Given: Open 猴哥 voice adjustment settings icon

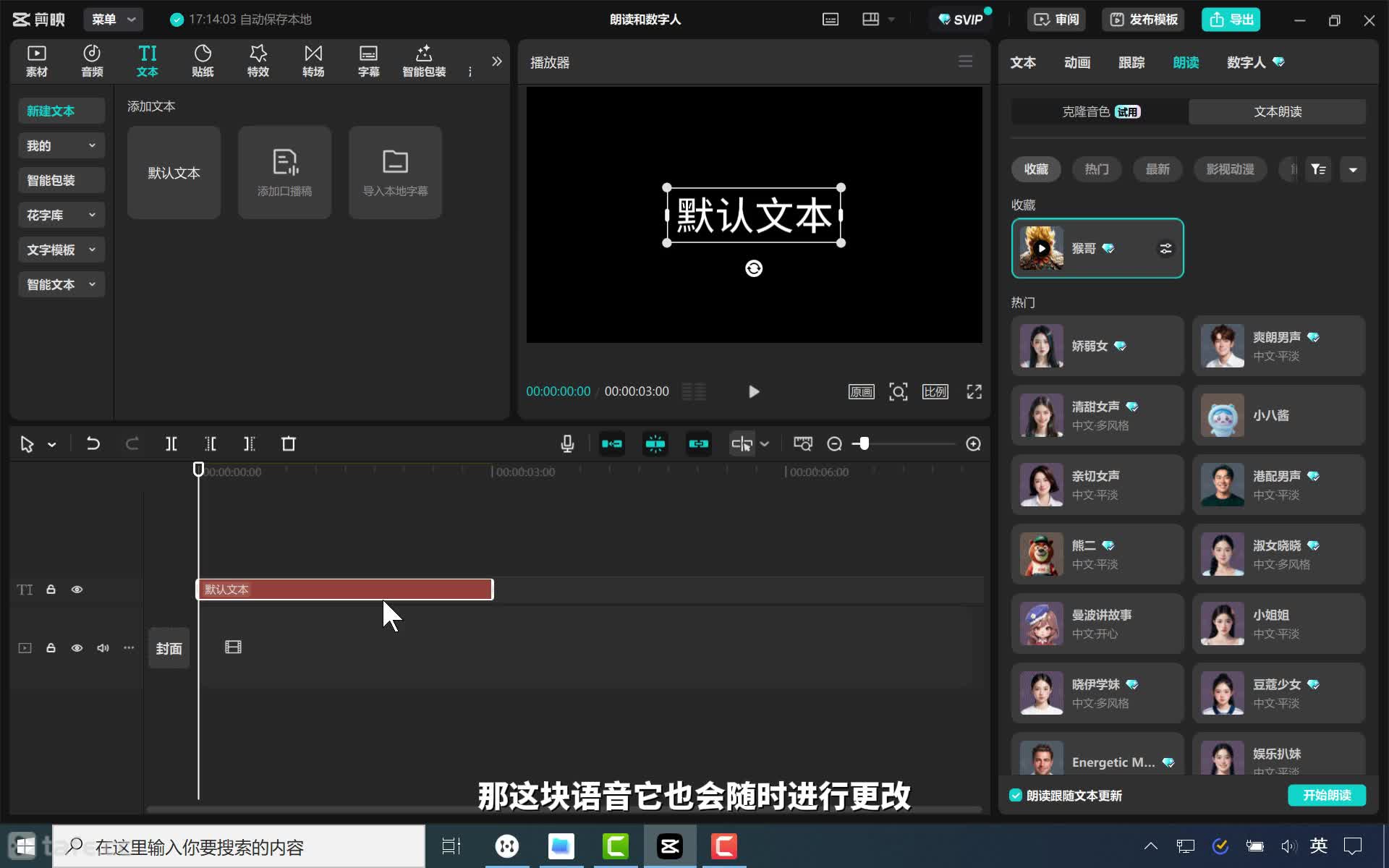Looking at the screenshot, I should tap(1165, 248).
